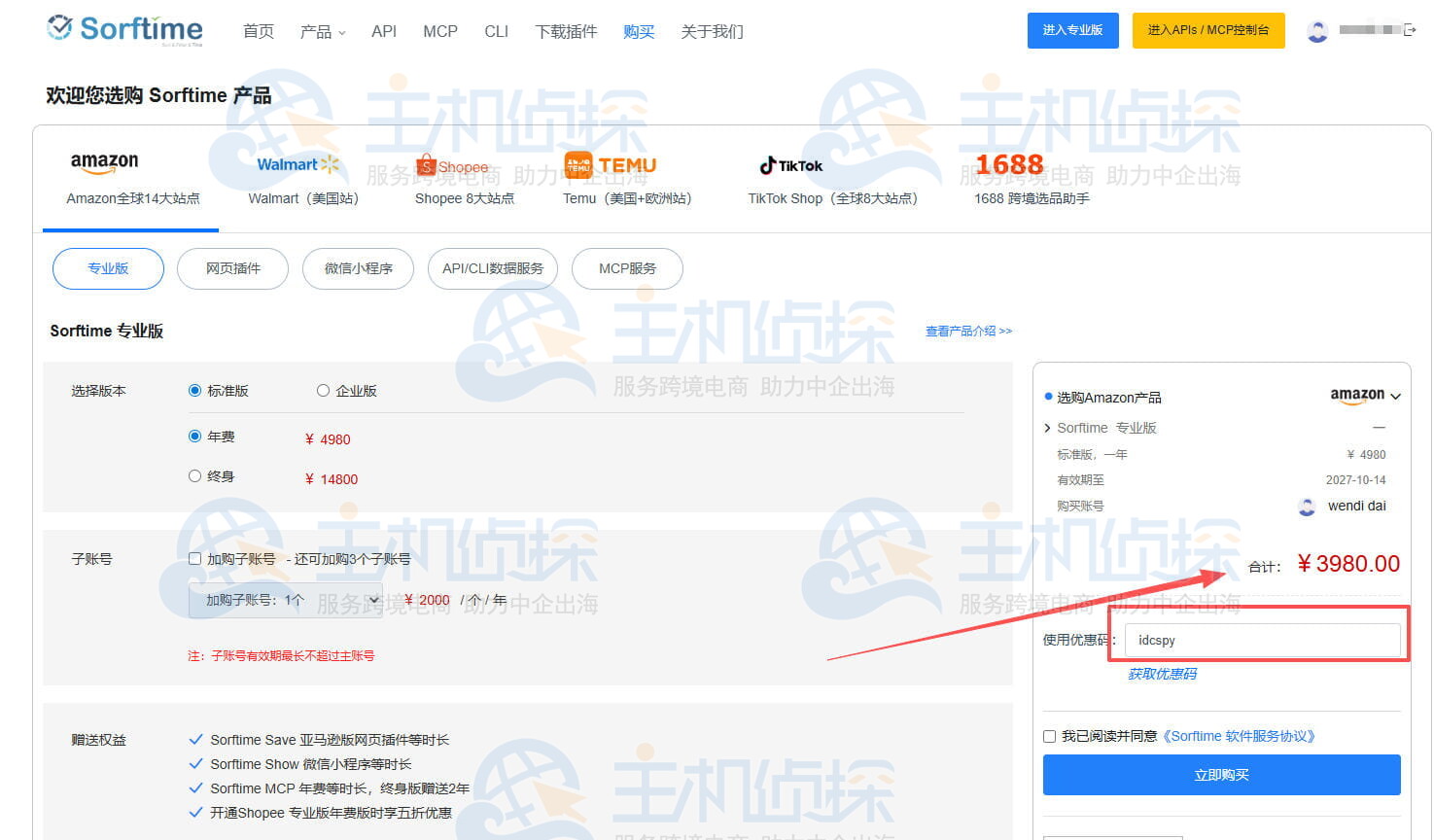Image resolution: width=1434 pixels, height=840 pixels.
Task: Go to 首页 in navigation
Action: click(x=259, y=32)
